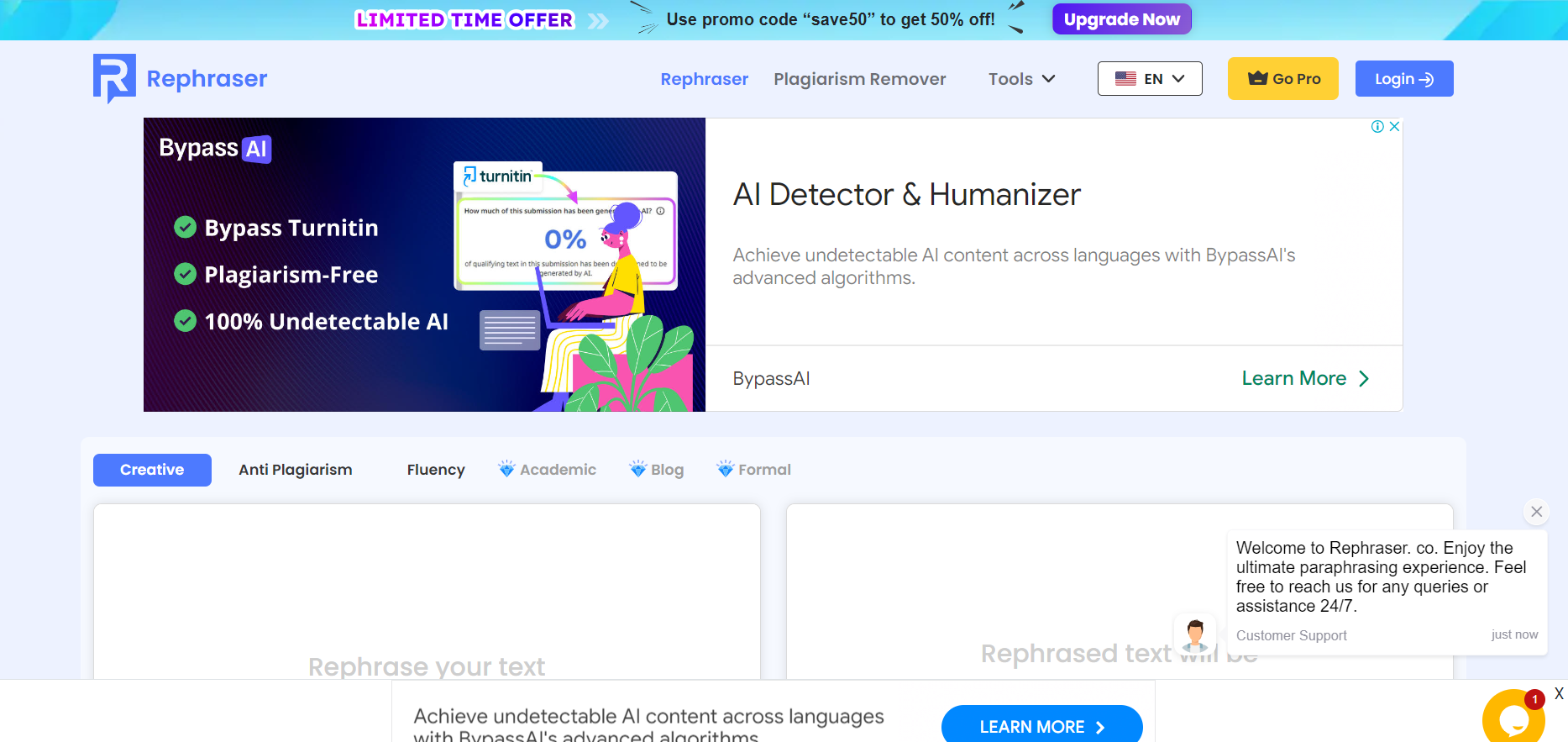Select the premium Academic mode
This screenshot has height=742, width=1568.
tap(547, 470)
